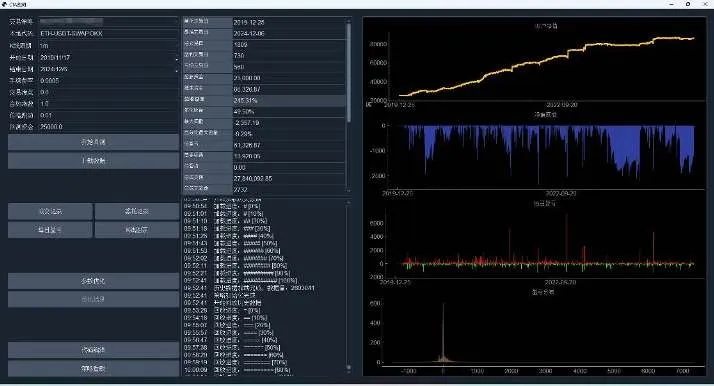The width and height of the screenshot is (714, 386).
Task: Focus the contract multiplier field 1.0
Action: point(108,104)
